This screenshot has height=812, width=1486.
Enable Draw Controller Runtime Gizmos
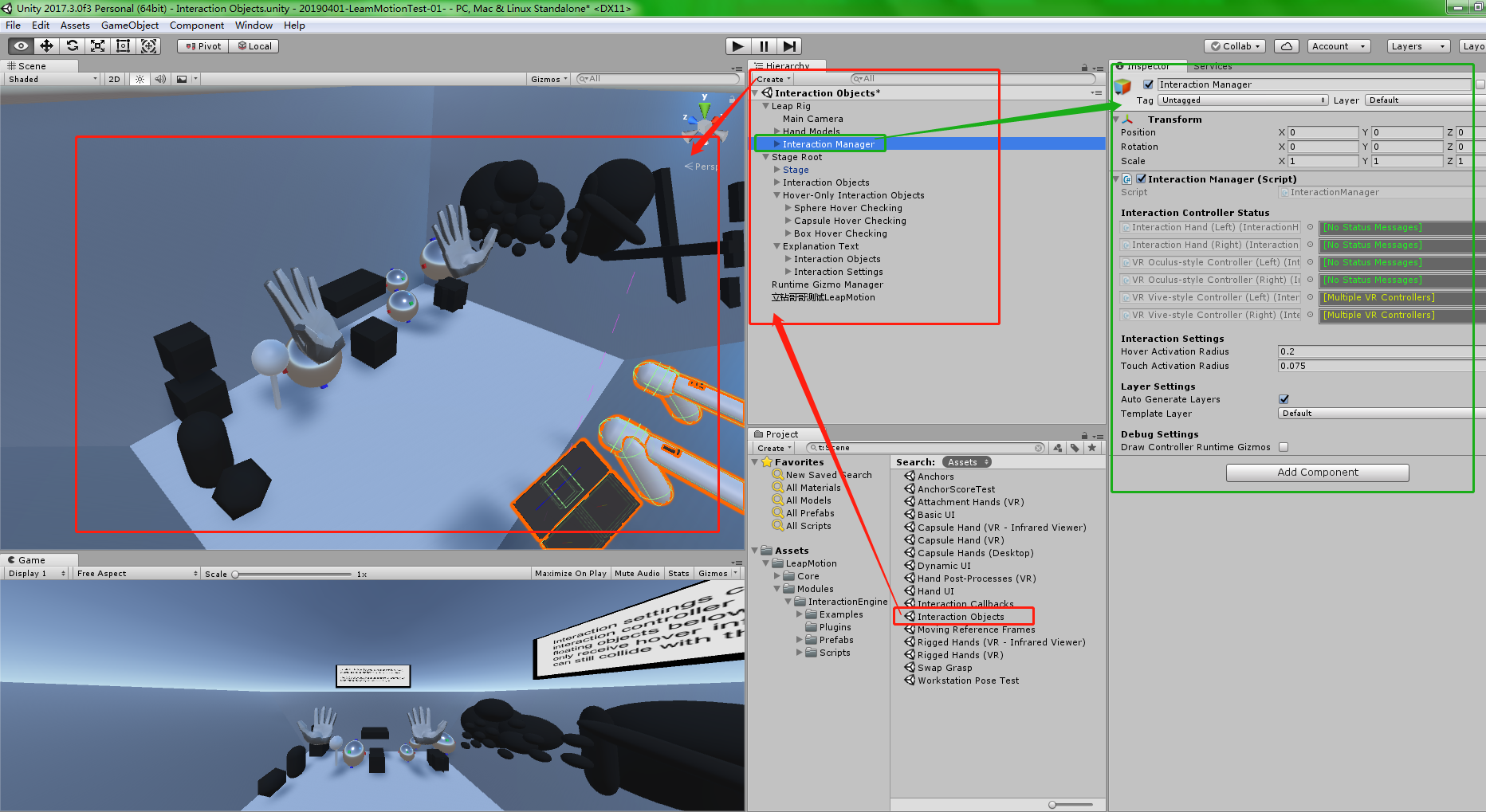[1284, 447]
